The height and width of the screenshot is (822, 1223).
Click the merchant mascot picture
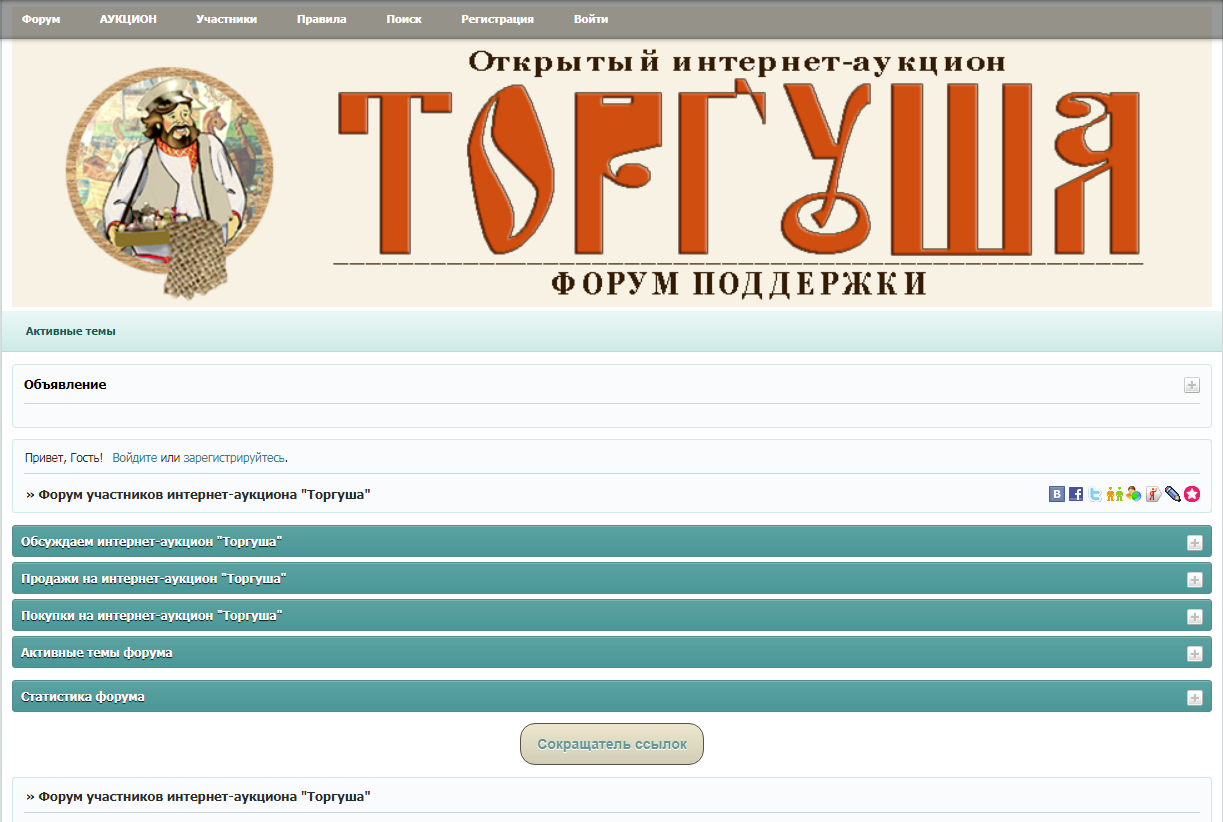168,185
